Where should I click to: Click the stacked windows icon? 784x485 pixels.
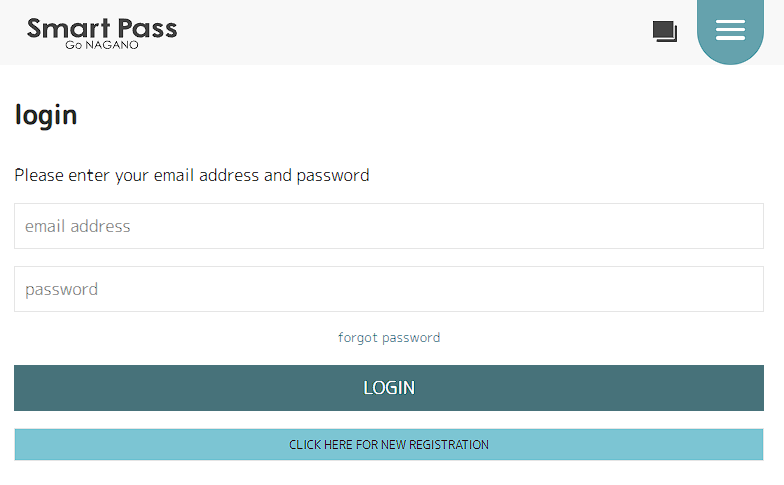point(665,31)
